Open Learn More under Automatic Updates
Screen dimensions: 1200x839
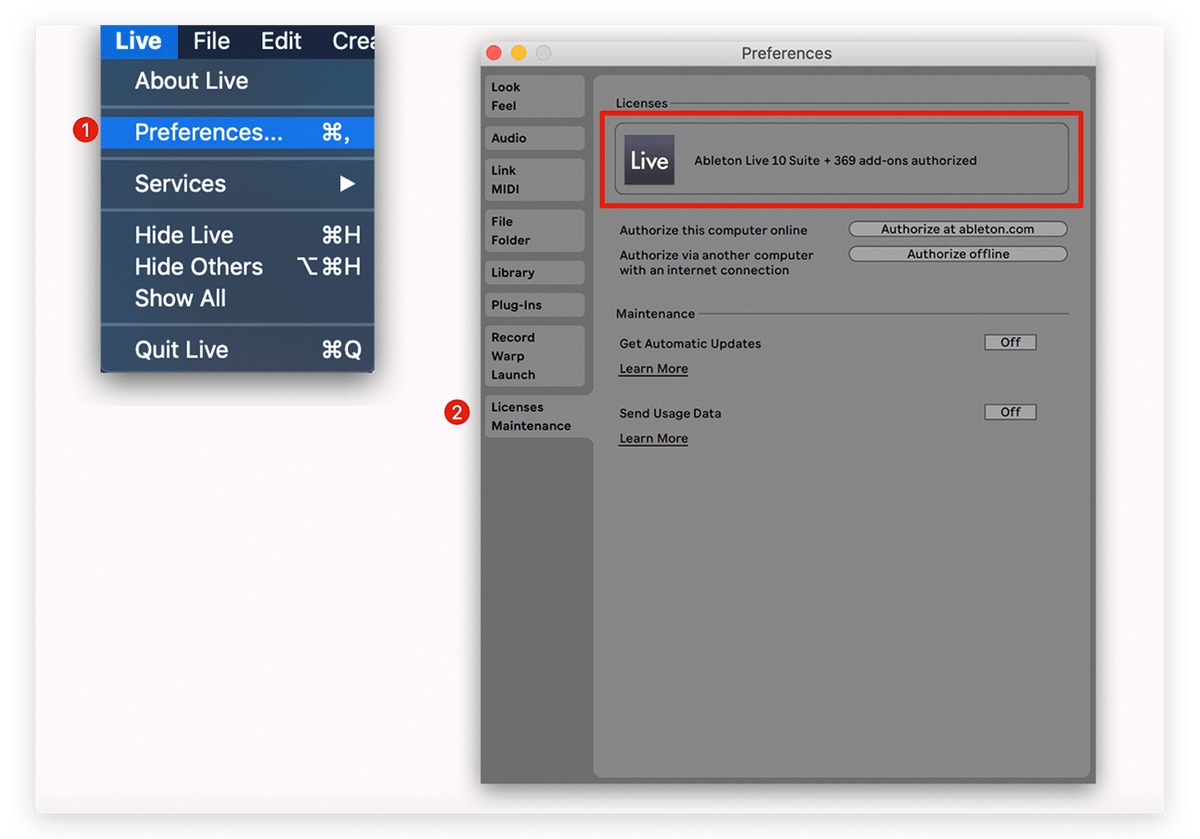653,369
